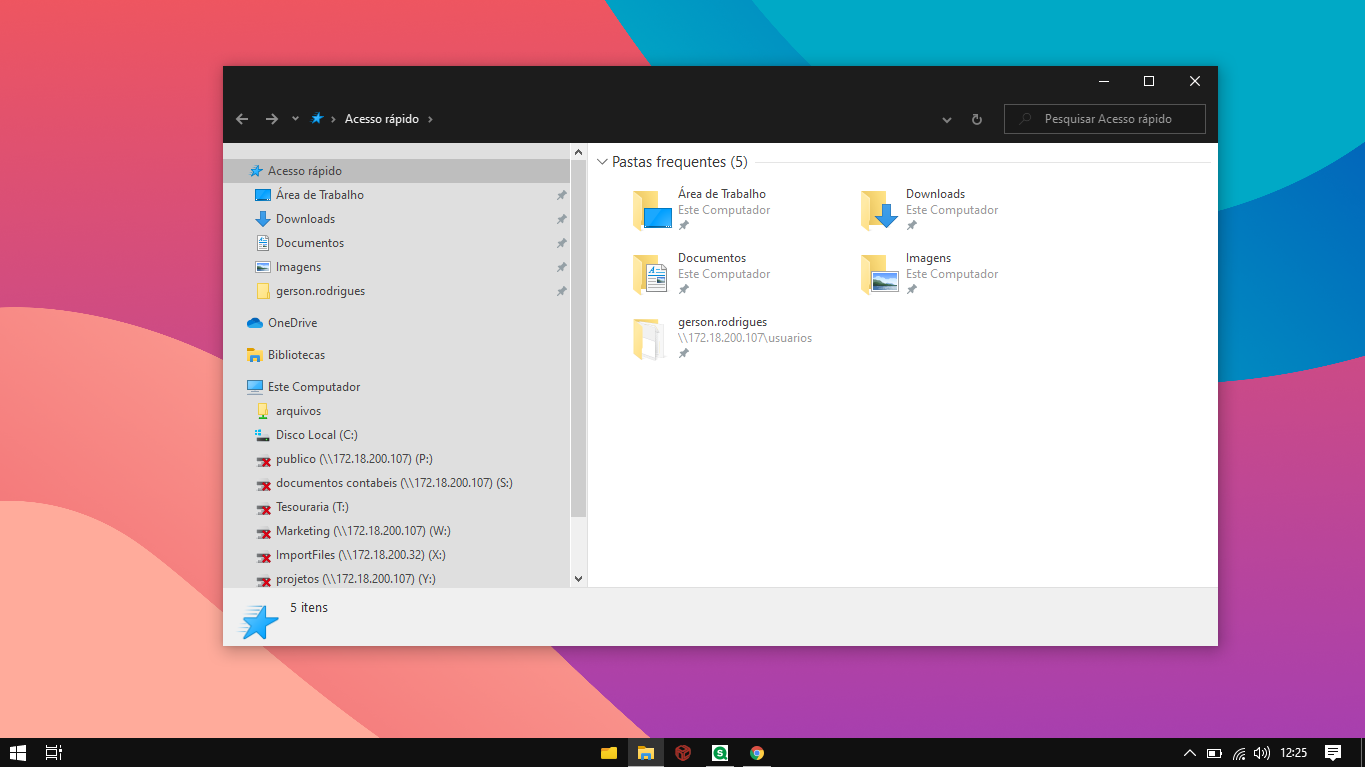Viewport: 1365px width, 767px height.
Task: Click the sidebar scrollbar down arrow
Action: pyautogui.click(x=578, y=578)
